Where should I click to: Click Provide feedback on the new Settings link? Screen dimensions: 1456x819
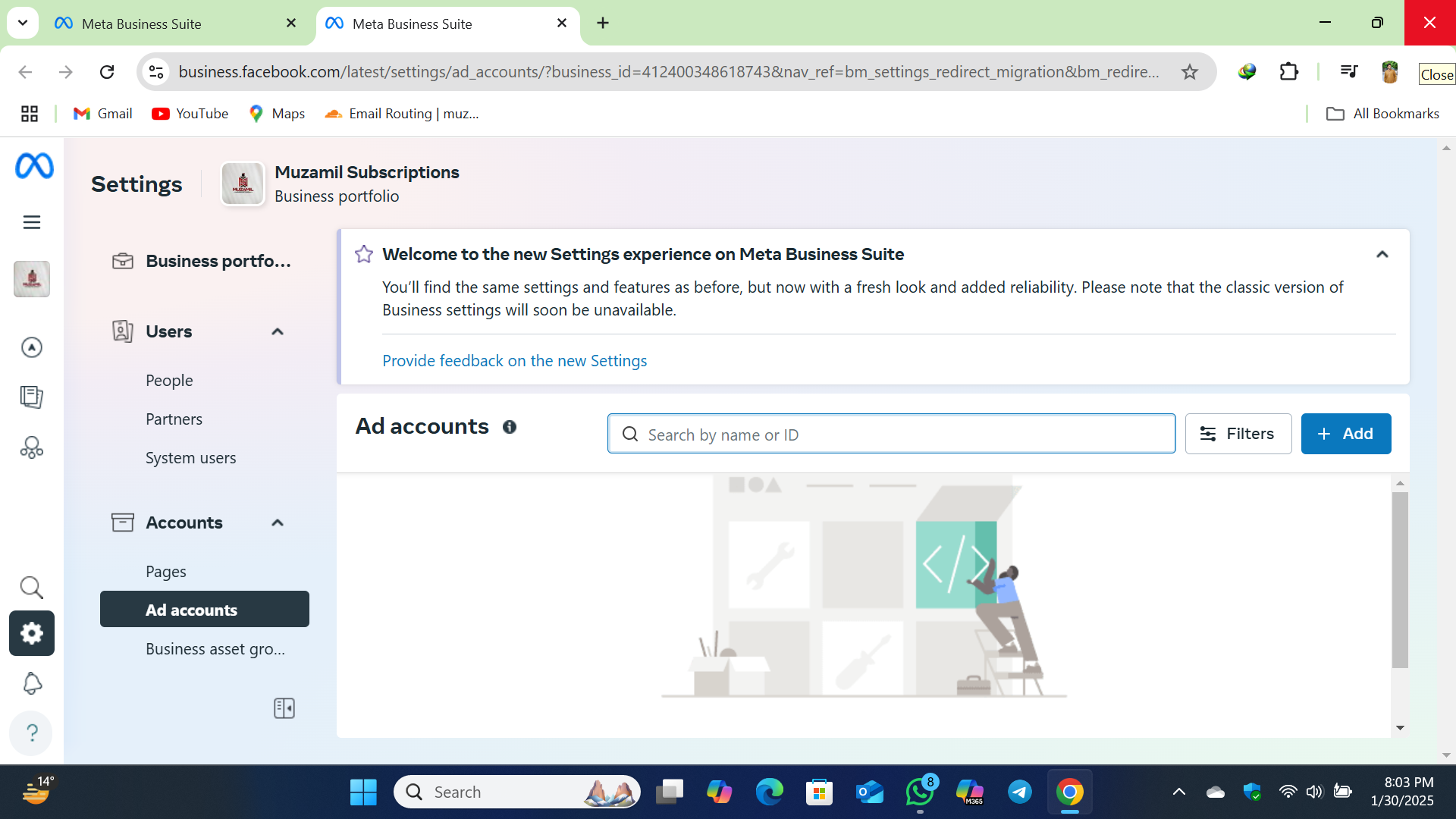tap(514, 361)
